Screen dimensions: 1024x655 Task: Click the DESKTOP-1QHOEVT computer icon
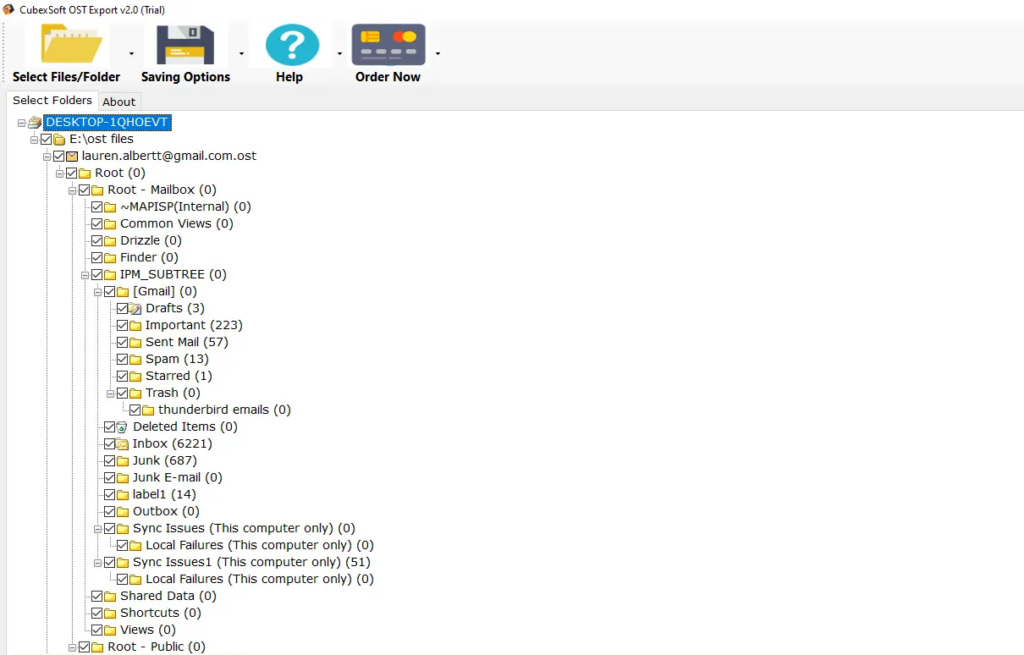tap(35, 122)
